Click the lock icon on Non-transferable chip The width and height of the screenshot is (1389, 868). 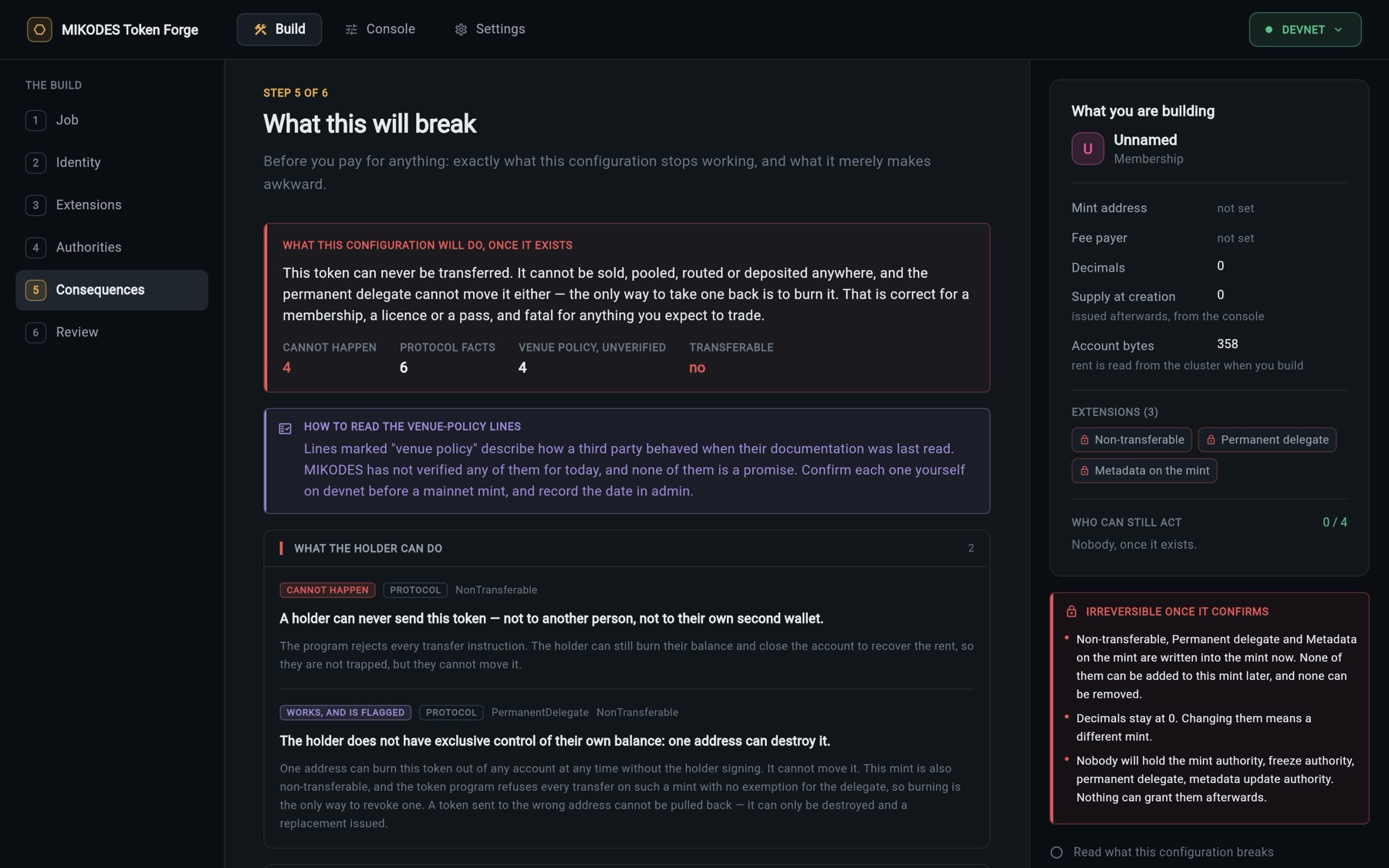tap(1084, 440)
